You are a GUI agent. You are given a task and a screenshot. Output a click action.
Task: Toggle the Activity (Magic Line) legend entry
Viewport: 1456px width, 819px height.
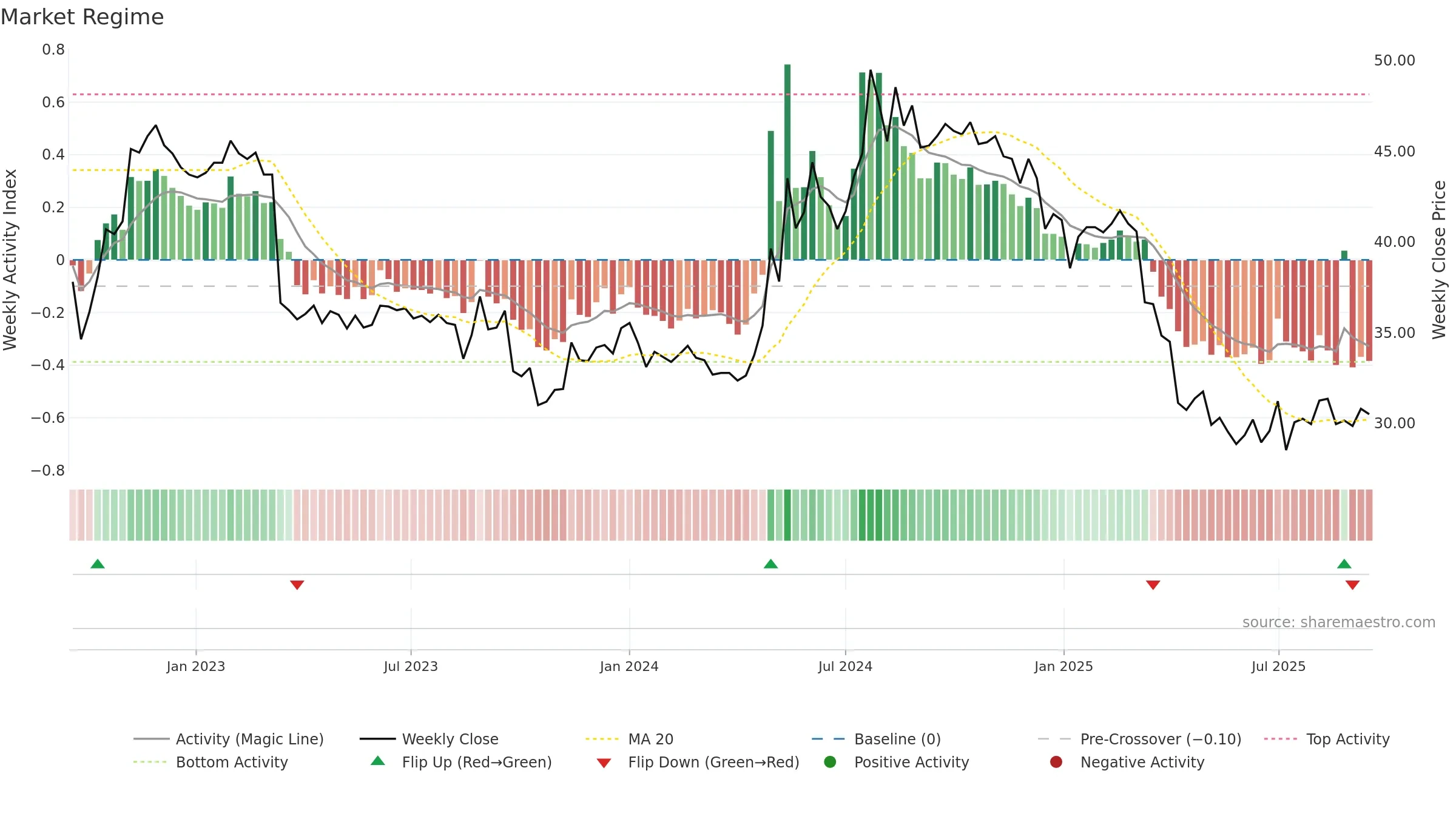[229, 739]
